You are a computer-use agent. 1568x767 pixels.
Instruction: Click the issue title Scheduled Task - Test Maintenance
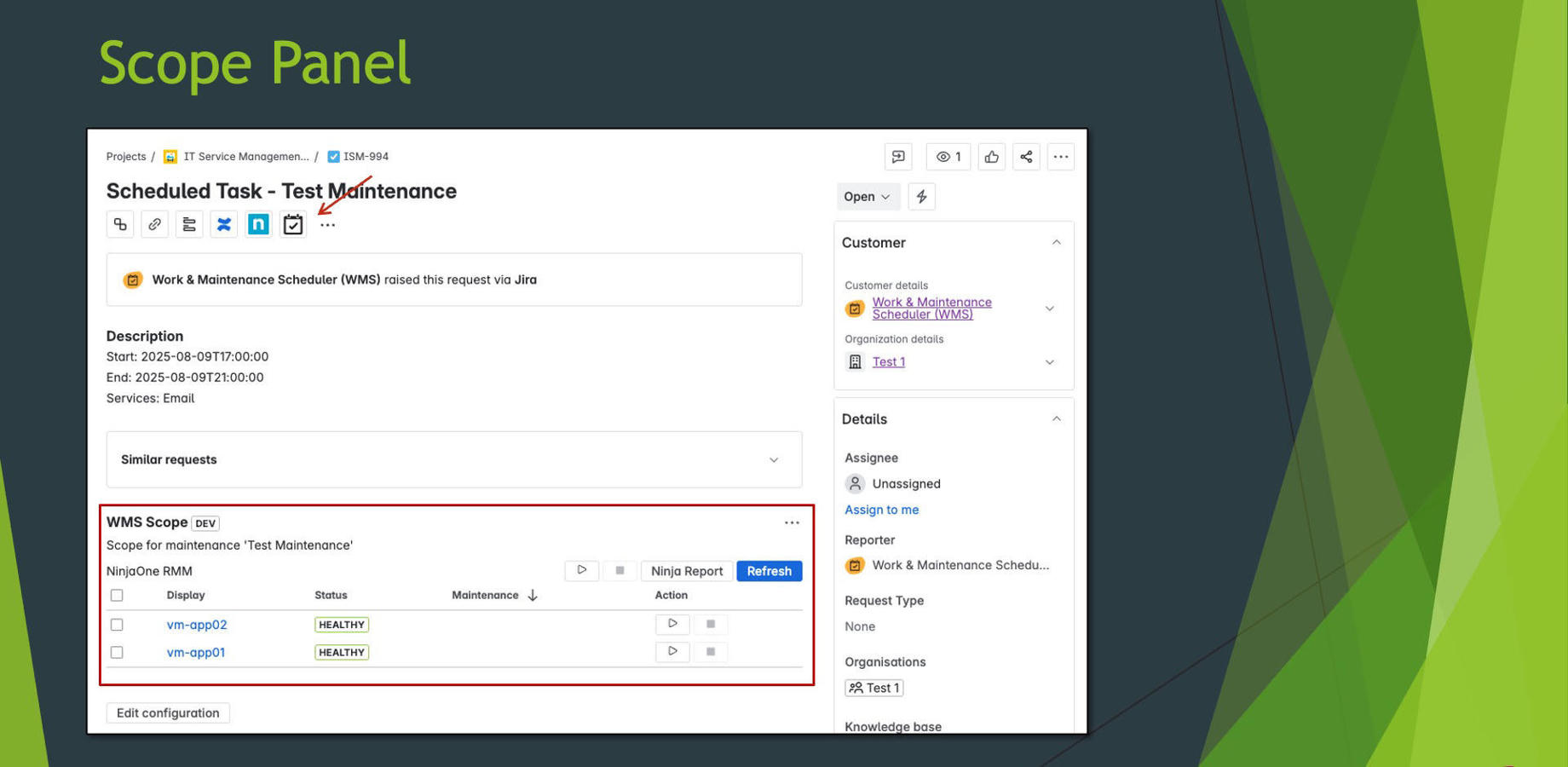(281, 191)
